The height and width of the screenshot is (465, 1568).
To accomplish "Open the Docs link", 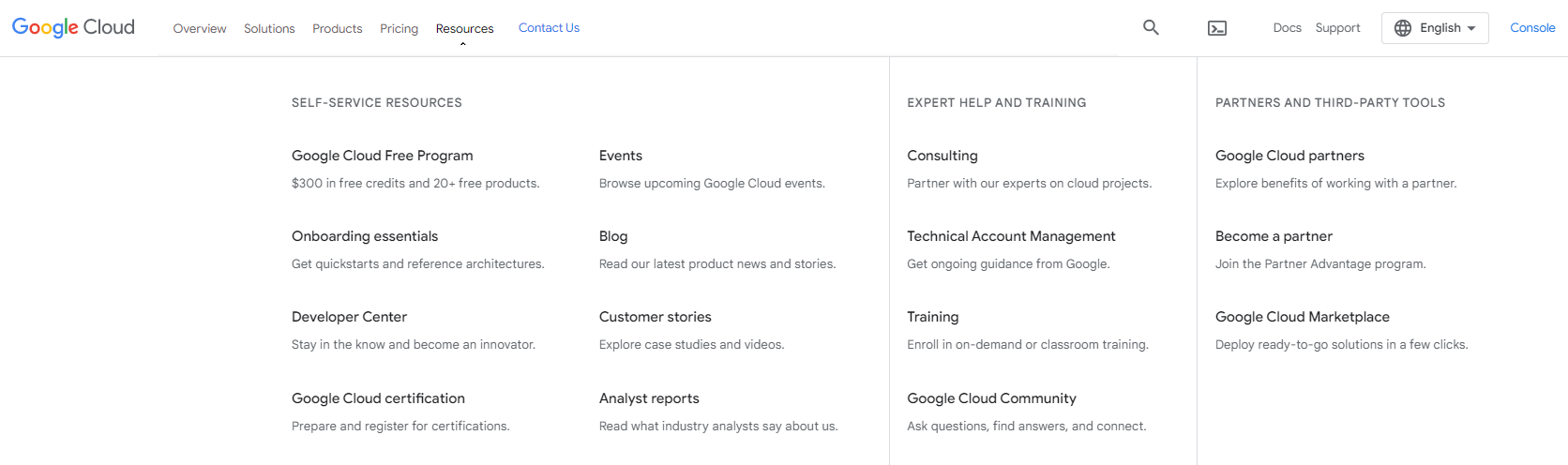I will [x=1287, y=28].
